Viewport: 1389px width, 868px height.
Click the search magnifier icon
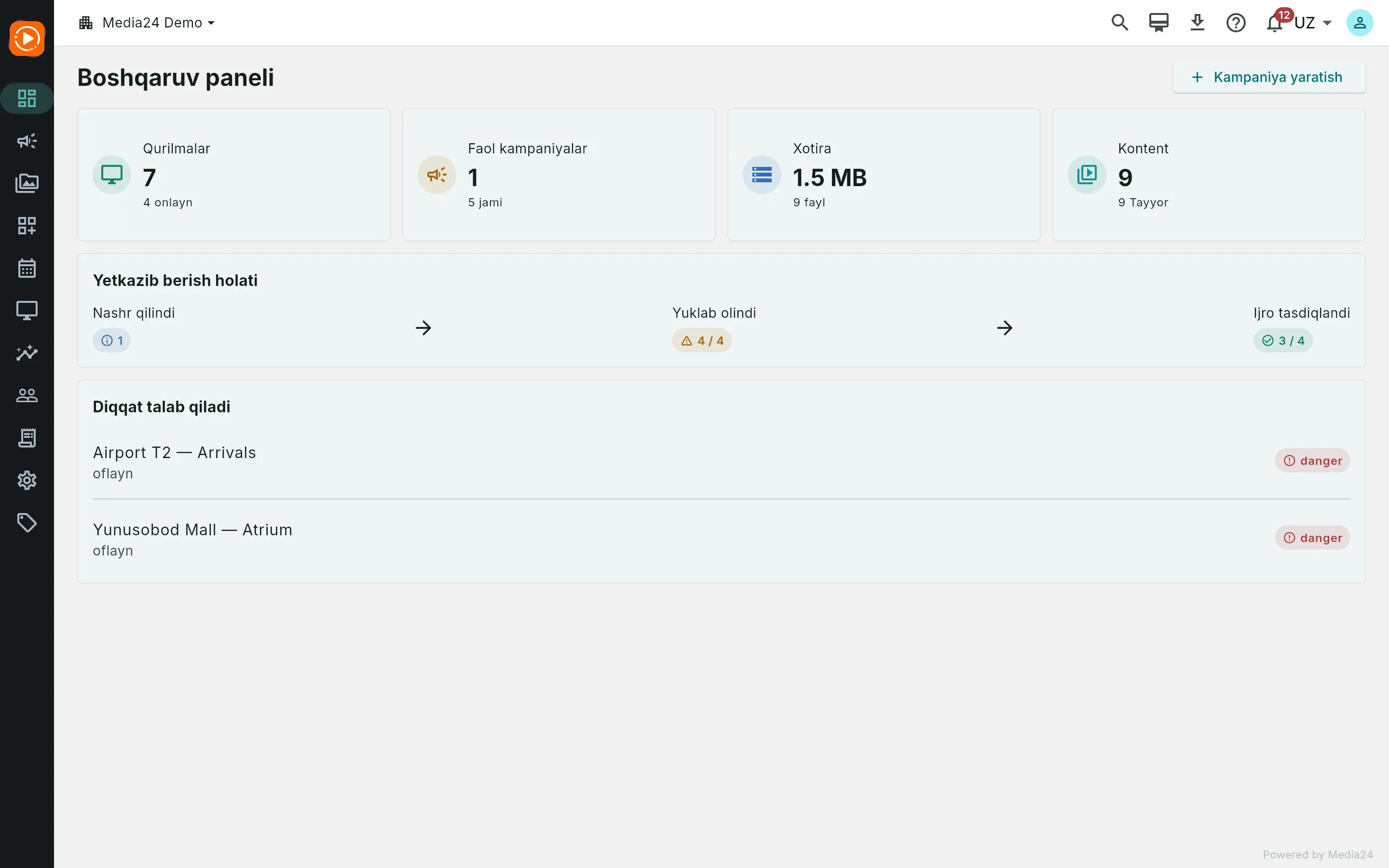click(x=1120, y=22)
